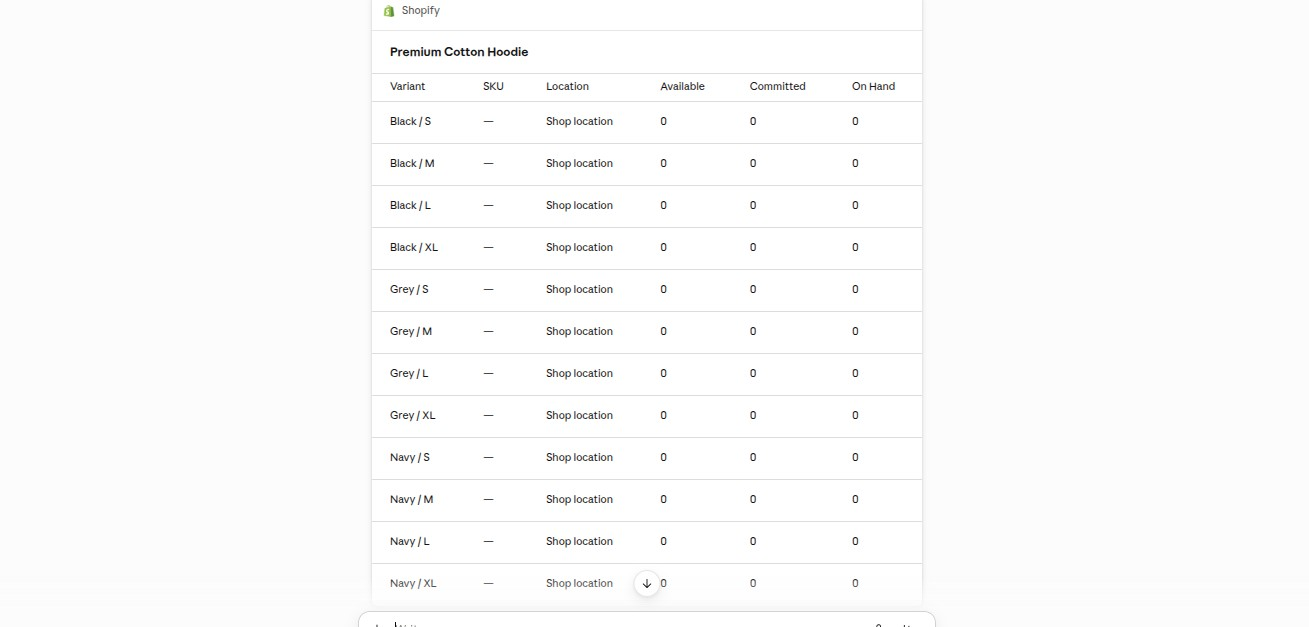Screen dimensions: 1309x627
Task: Click the On Hand value for Navy / S
Action: pyautogui.click(x=855, y=458)
